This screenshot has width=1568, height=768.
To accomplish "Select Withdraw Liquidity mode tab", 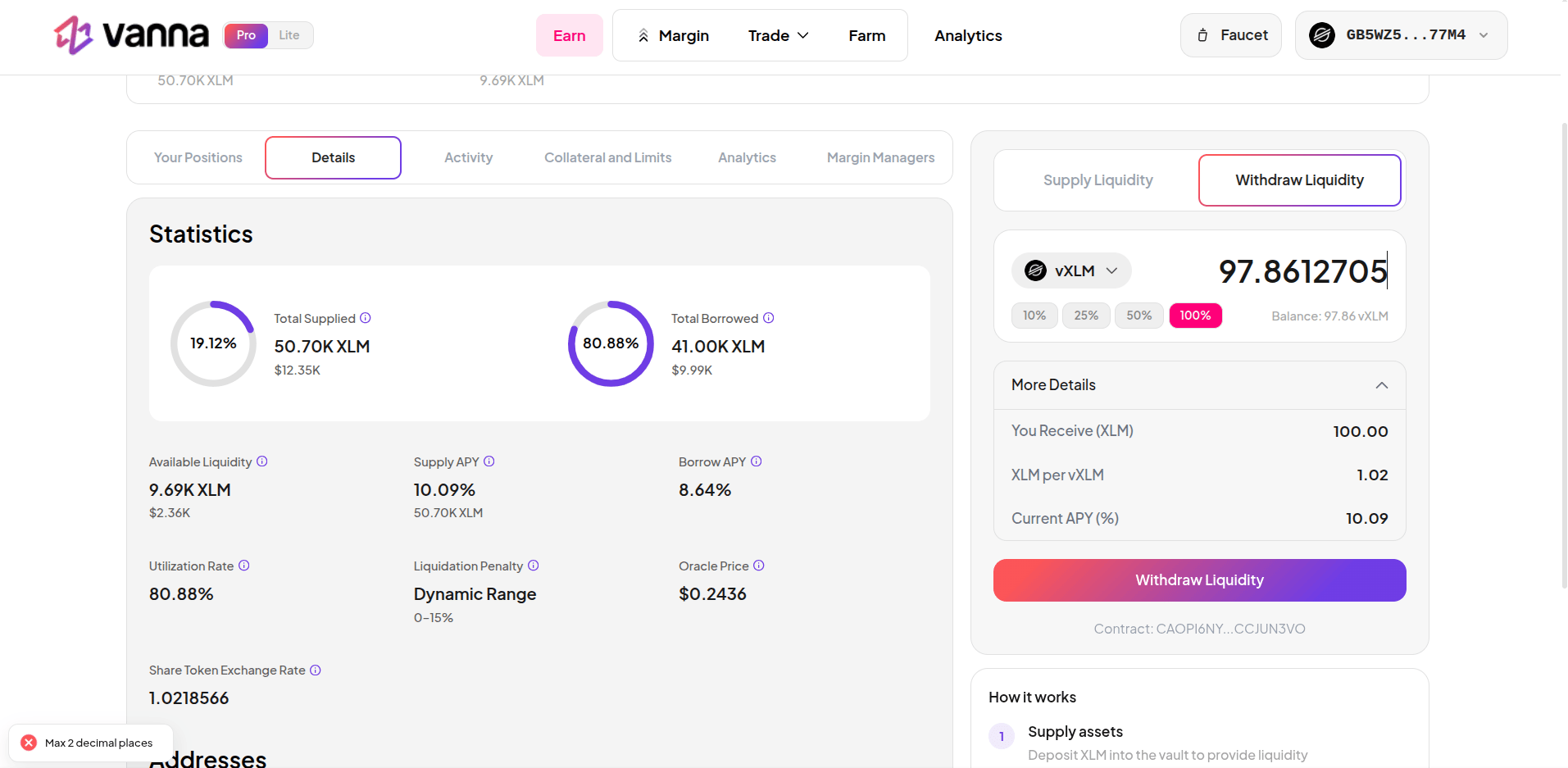I will click(x=1299, y=180).
